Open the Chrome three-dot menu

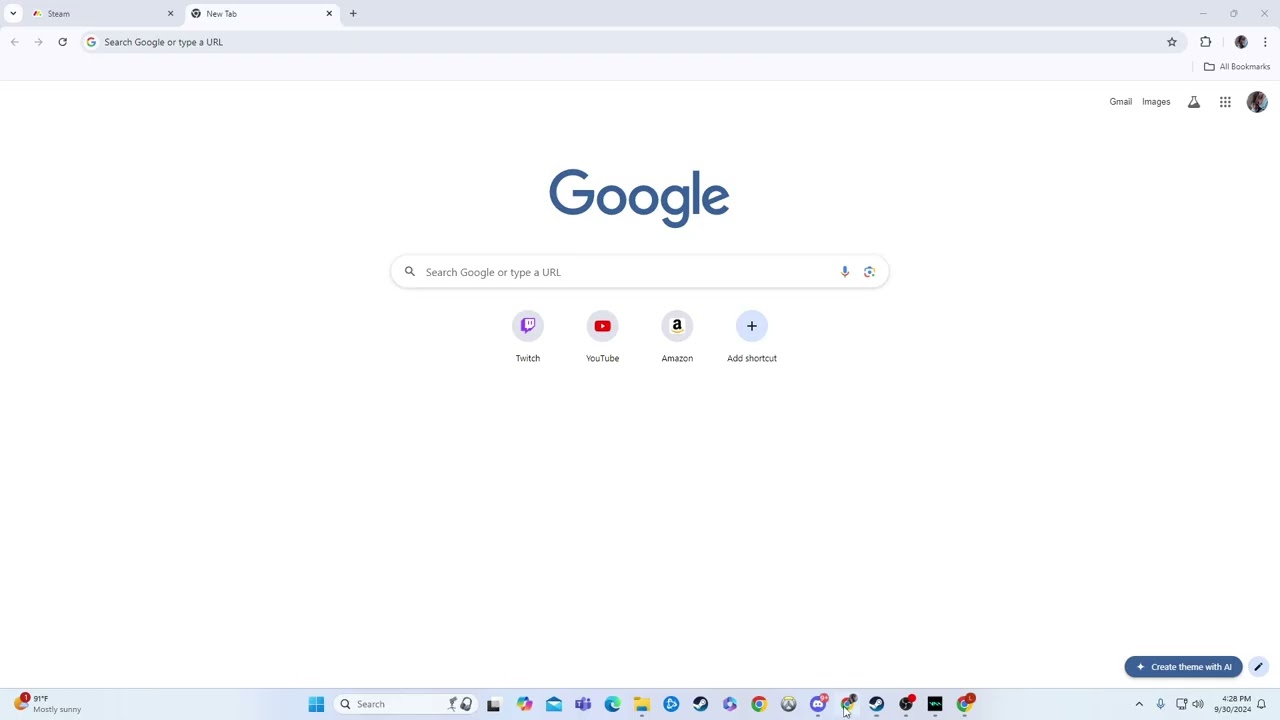[1265, 42]
